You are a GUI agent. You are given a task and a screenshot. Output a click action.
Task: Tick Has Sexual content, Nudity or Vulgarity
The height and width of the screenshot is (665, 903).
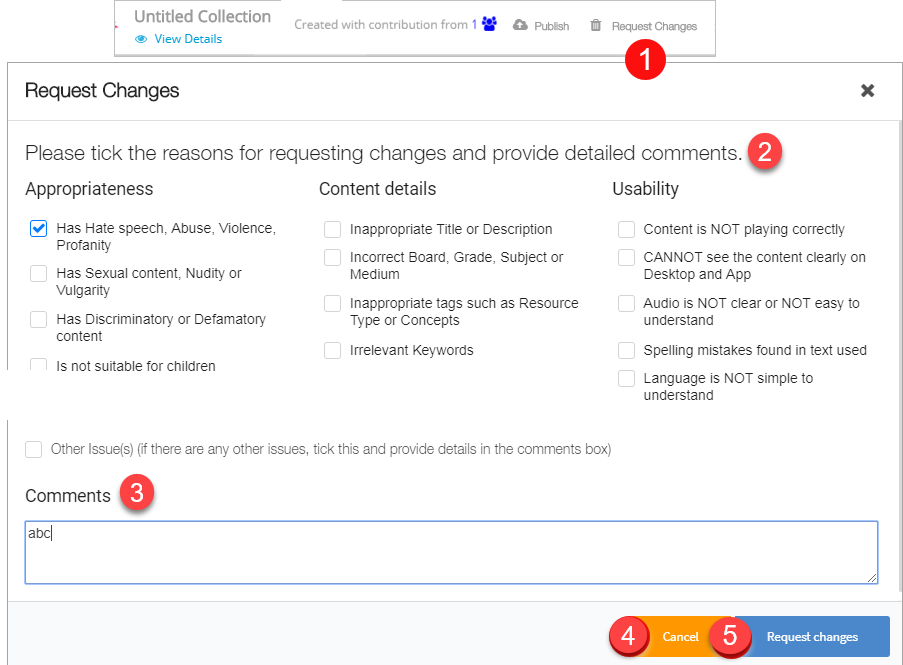(x=38, y=274)
